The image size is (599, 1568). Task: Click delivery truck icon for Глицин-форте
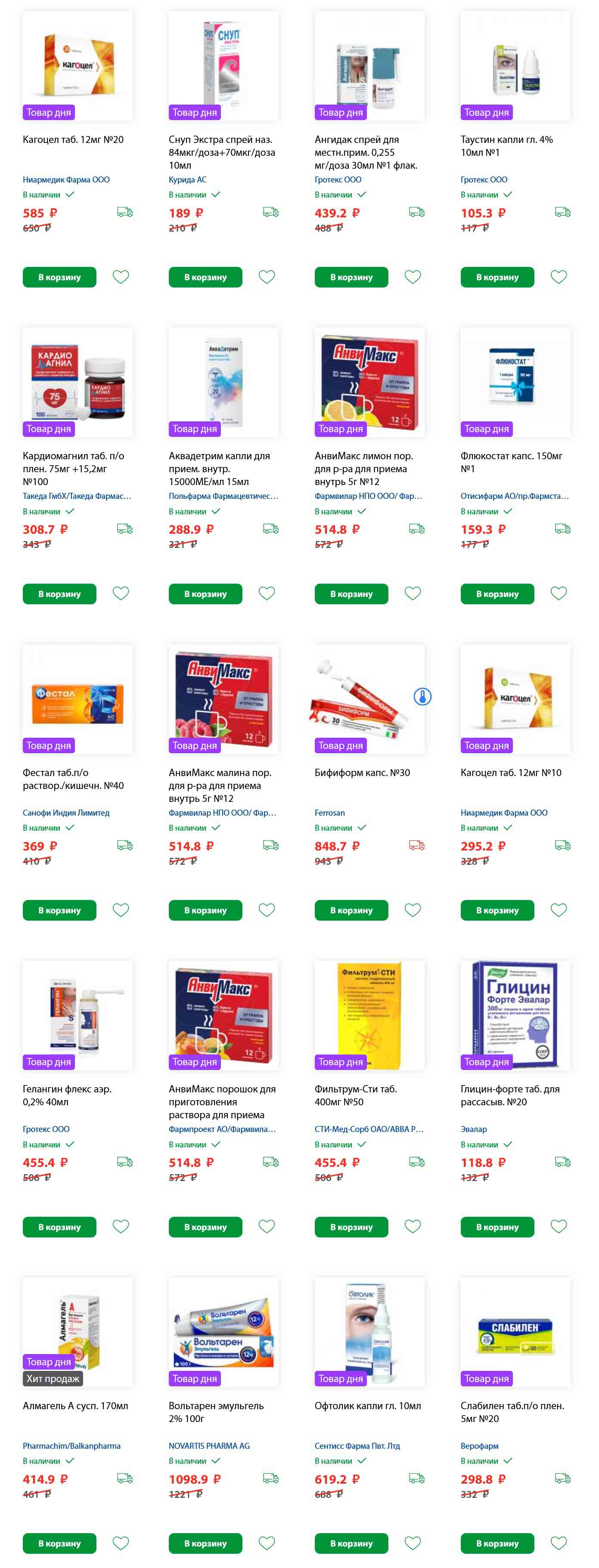562,1162
